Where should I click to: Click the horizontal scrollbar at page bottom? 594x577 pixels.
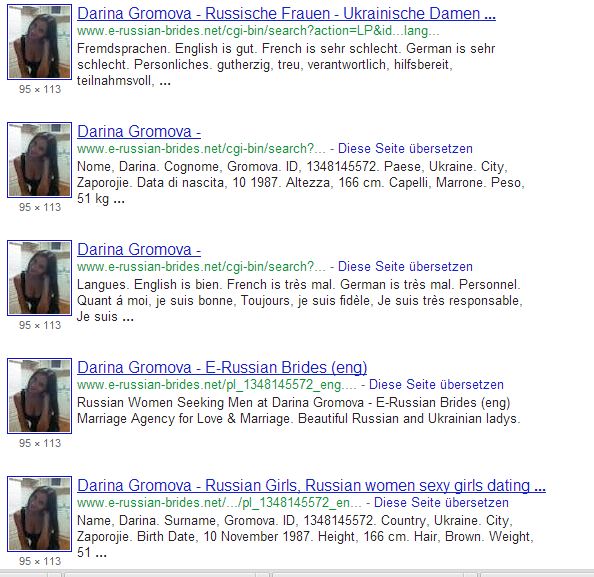click(x=297, y=573)
